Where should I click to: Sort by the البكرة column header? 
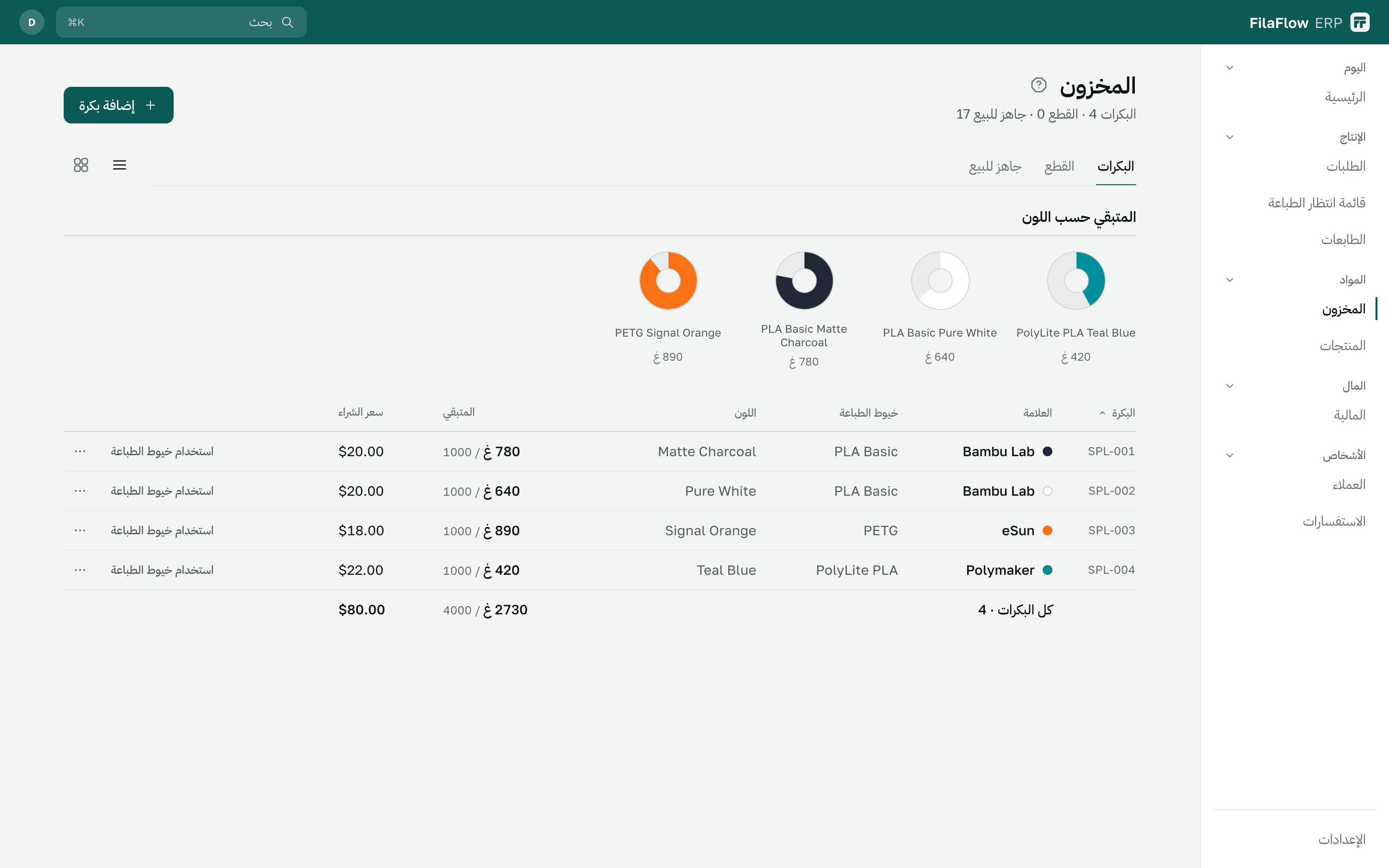tap(1117, 413)
